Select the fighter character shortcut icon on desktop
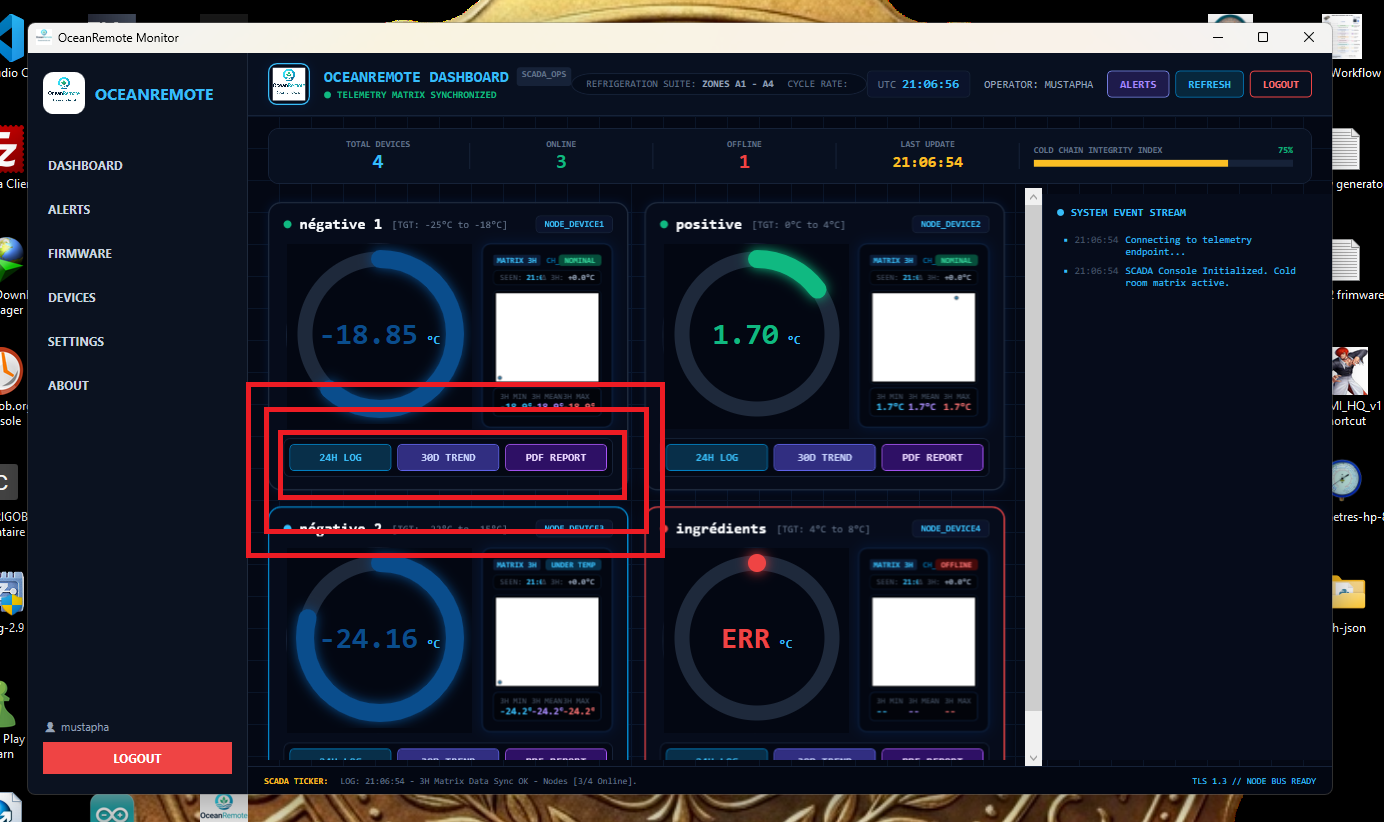The image size is (1384, 822). (1349, 370)
